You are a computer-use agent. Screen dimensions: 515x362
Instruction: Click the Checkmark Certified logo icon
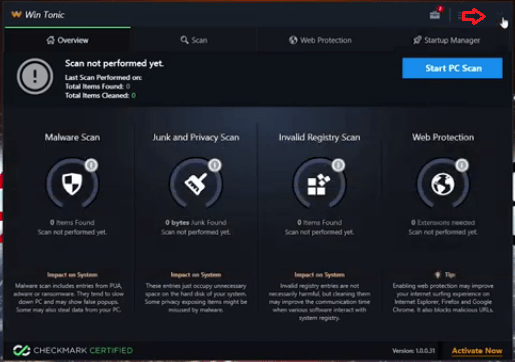(x=21, y=350)
